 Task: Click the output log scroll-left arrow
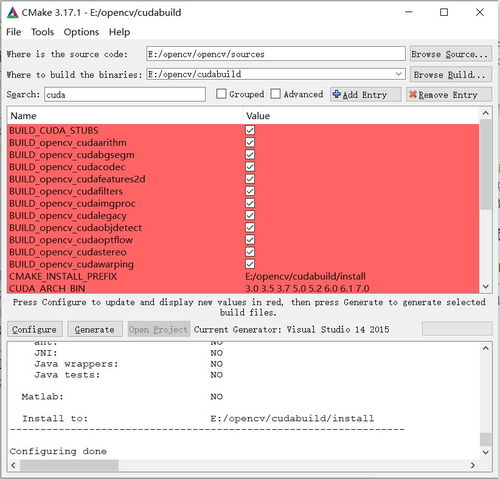(13, 465)
